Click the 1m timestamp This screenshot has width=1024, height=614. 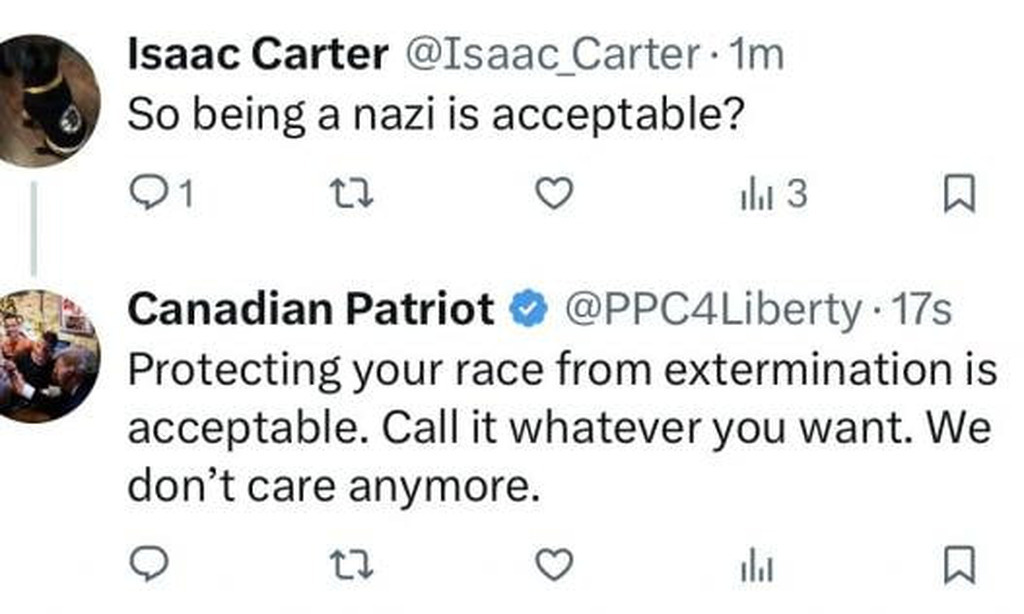coord(756,56)
